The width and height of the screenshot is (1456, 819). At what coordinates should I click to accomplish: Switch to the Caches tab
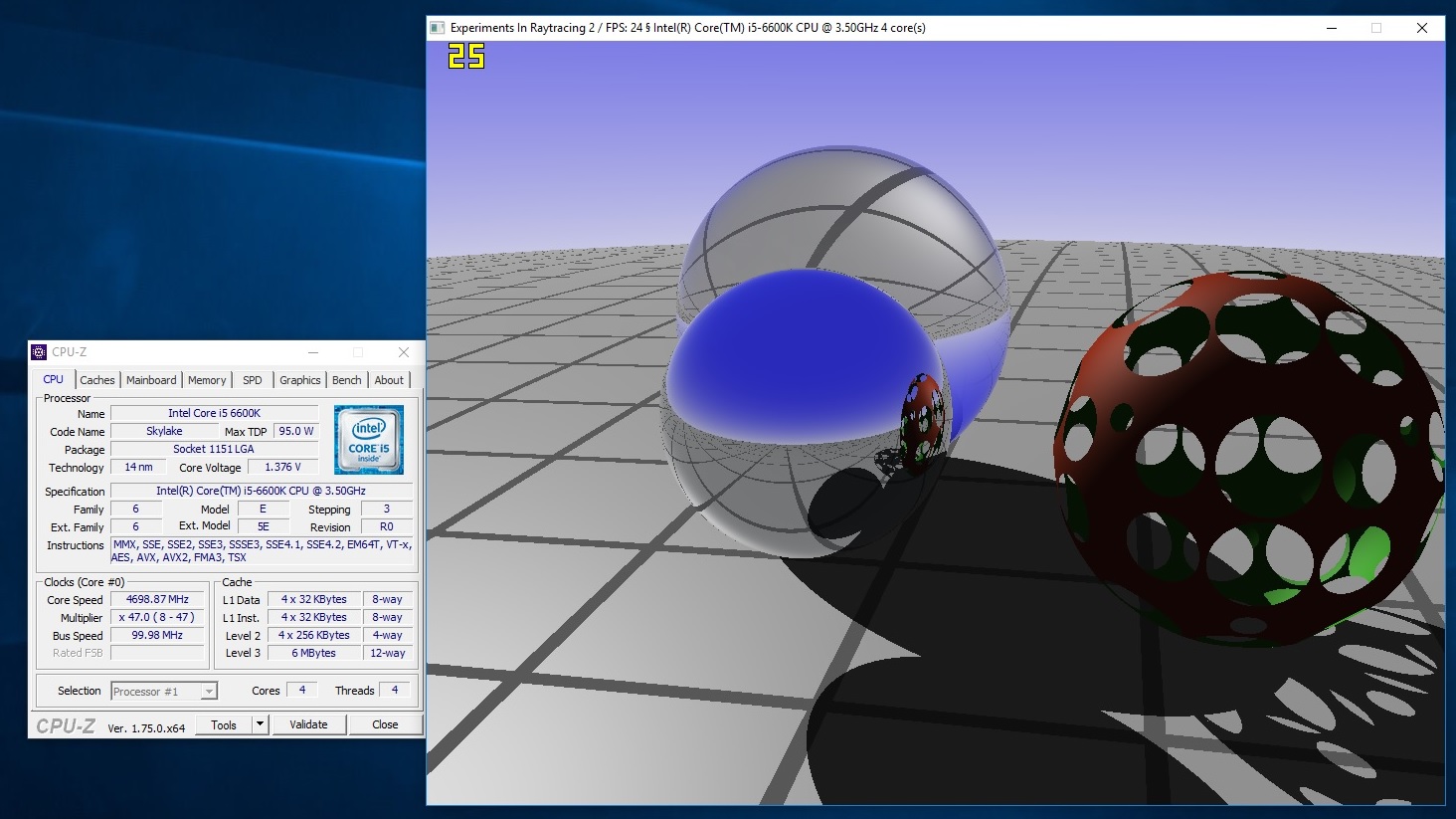click(97, 380)
